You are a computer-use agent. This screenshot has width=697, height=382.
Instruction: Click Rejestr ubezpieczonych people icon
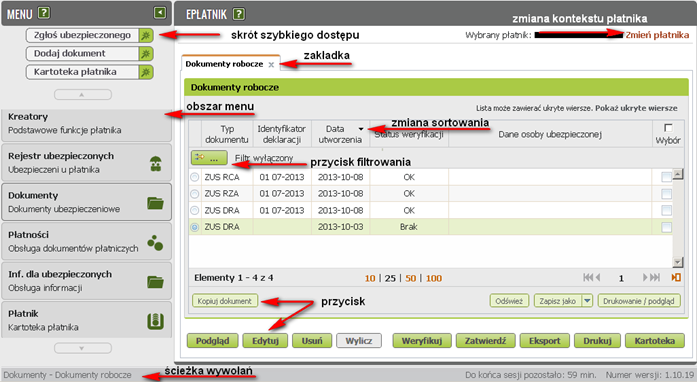coord(156,164)
